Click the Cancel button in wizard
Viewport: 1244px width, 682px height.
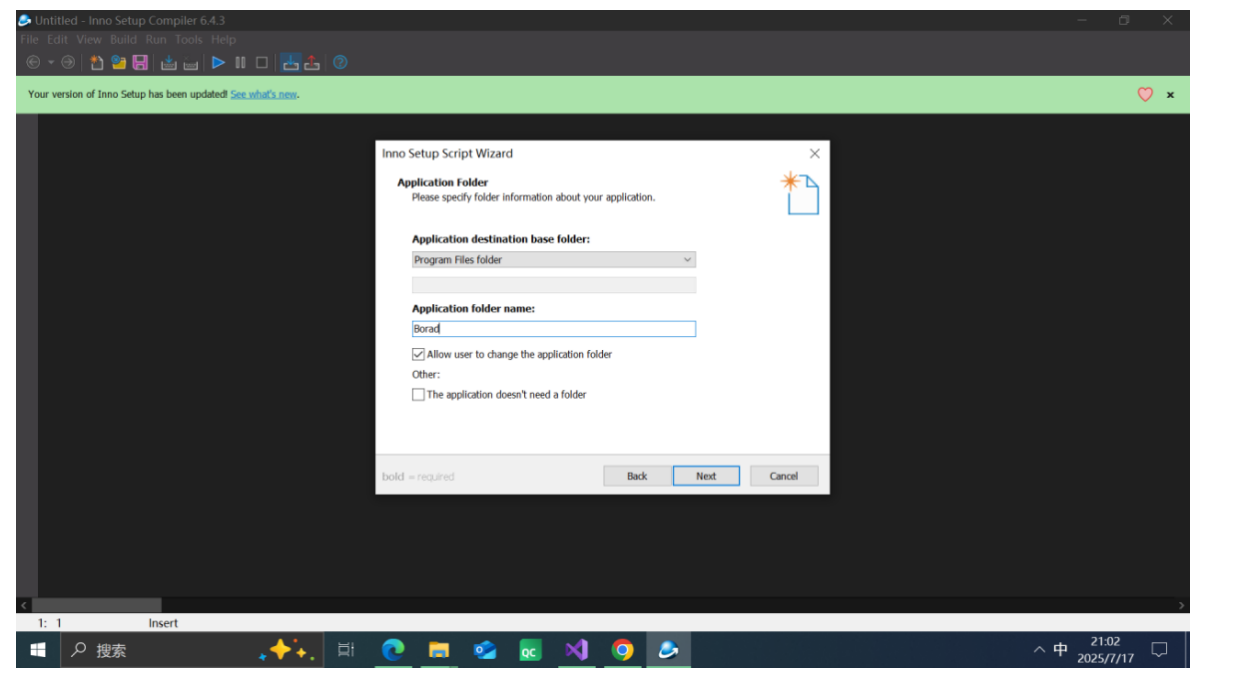(x=784, y=476)
